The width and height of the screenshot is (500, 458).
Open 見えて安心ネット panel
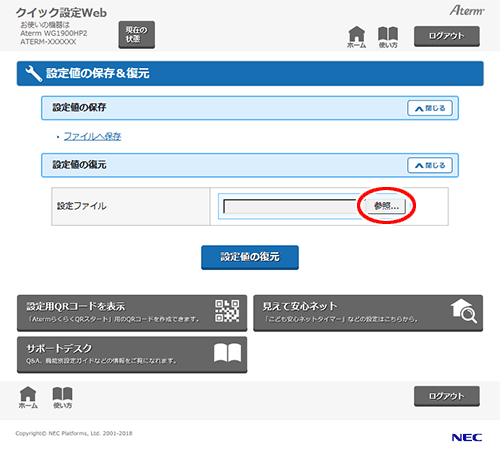pyautogui.click(x=368, y=313)
